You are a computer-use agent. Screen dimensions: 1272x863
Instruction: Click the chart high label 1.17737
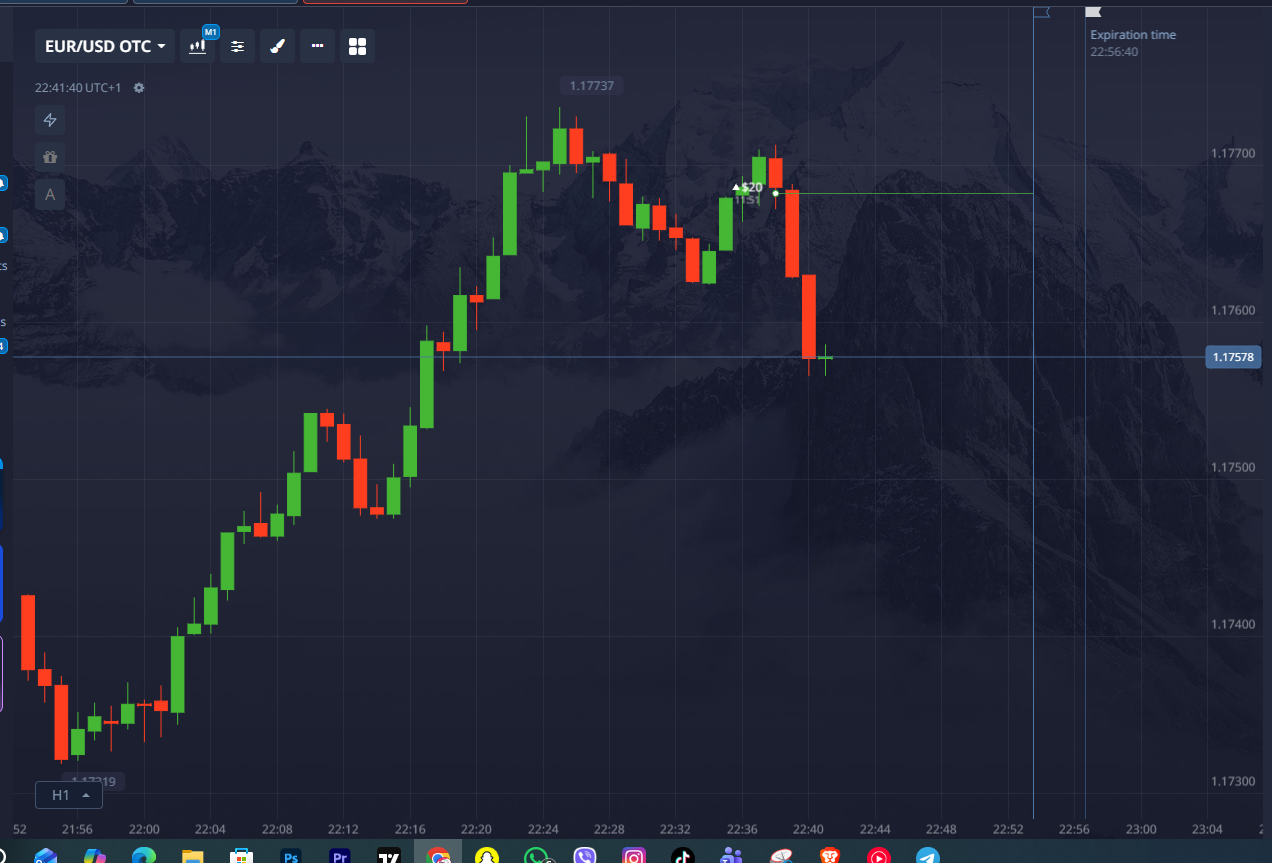point(591,86)
